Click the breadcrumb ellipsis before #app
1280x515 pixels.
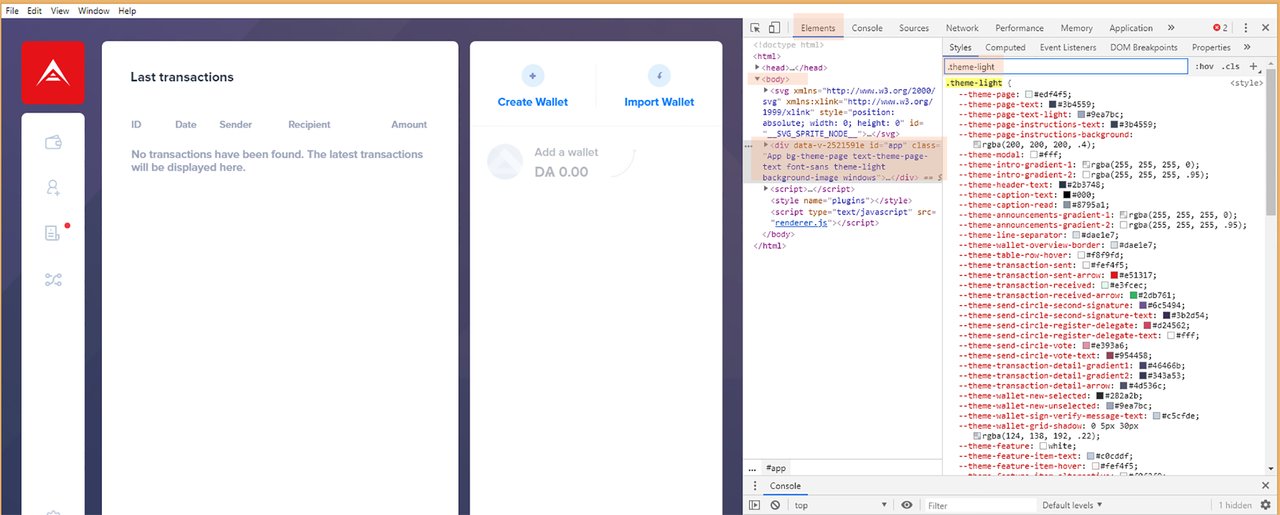[x=752, y=468]
